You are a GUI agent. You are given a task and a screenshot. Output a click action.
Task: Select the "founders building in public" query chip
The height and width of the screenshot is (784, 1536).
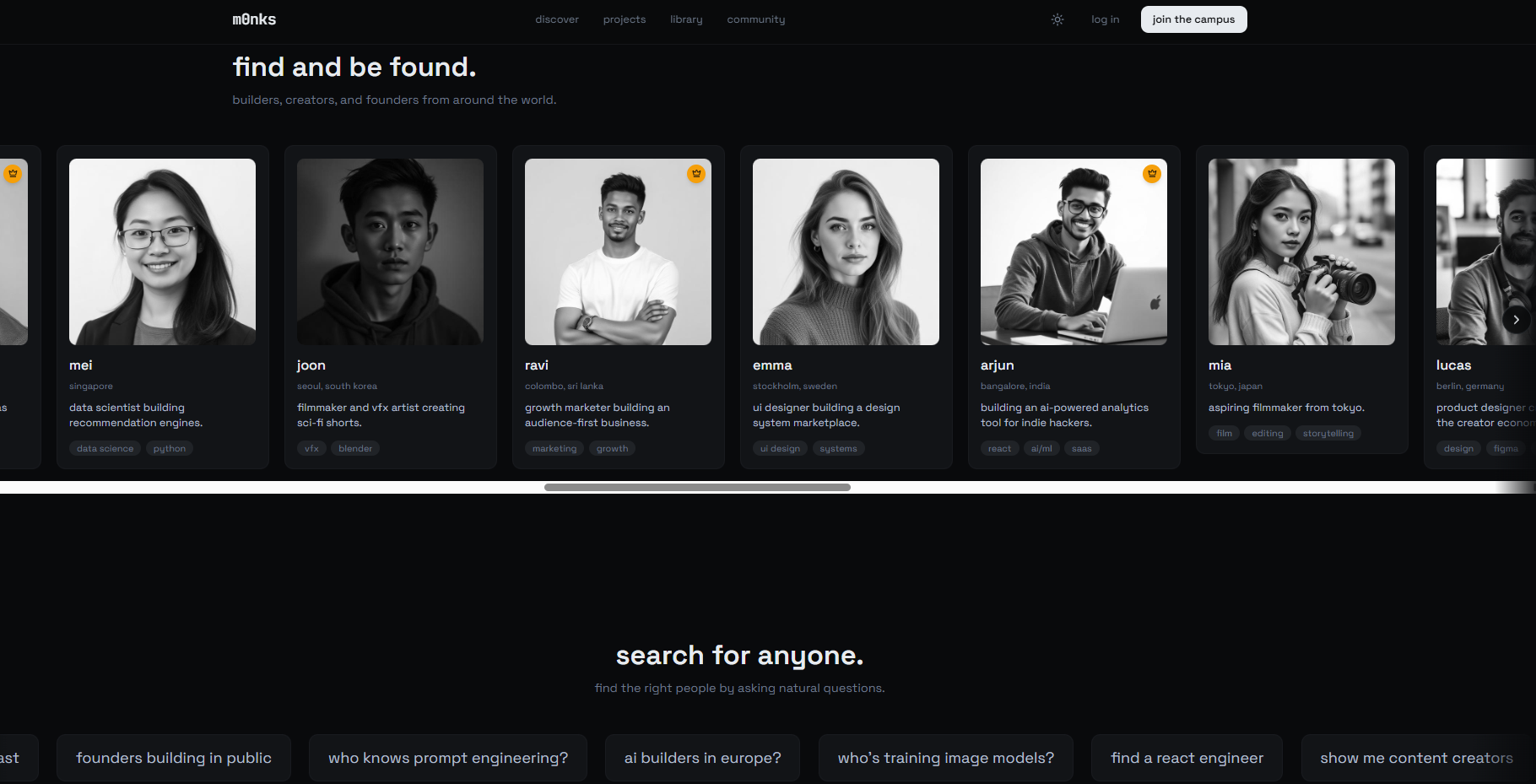(173, 757)
